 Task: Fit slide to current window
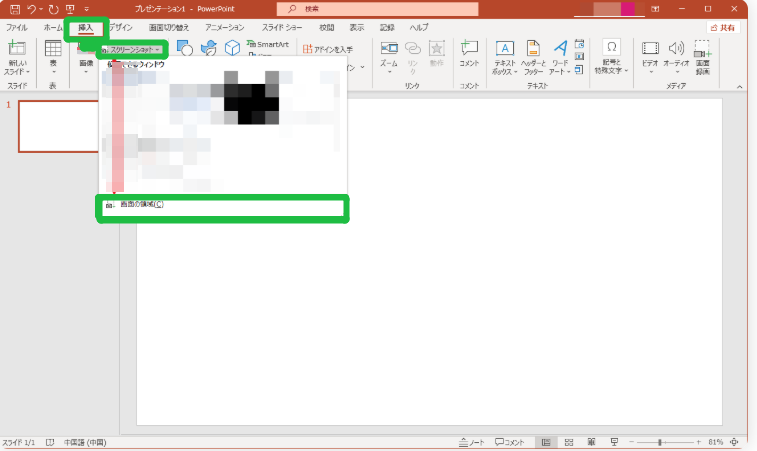tap(734, 442)
